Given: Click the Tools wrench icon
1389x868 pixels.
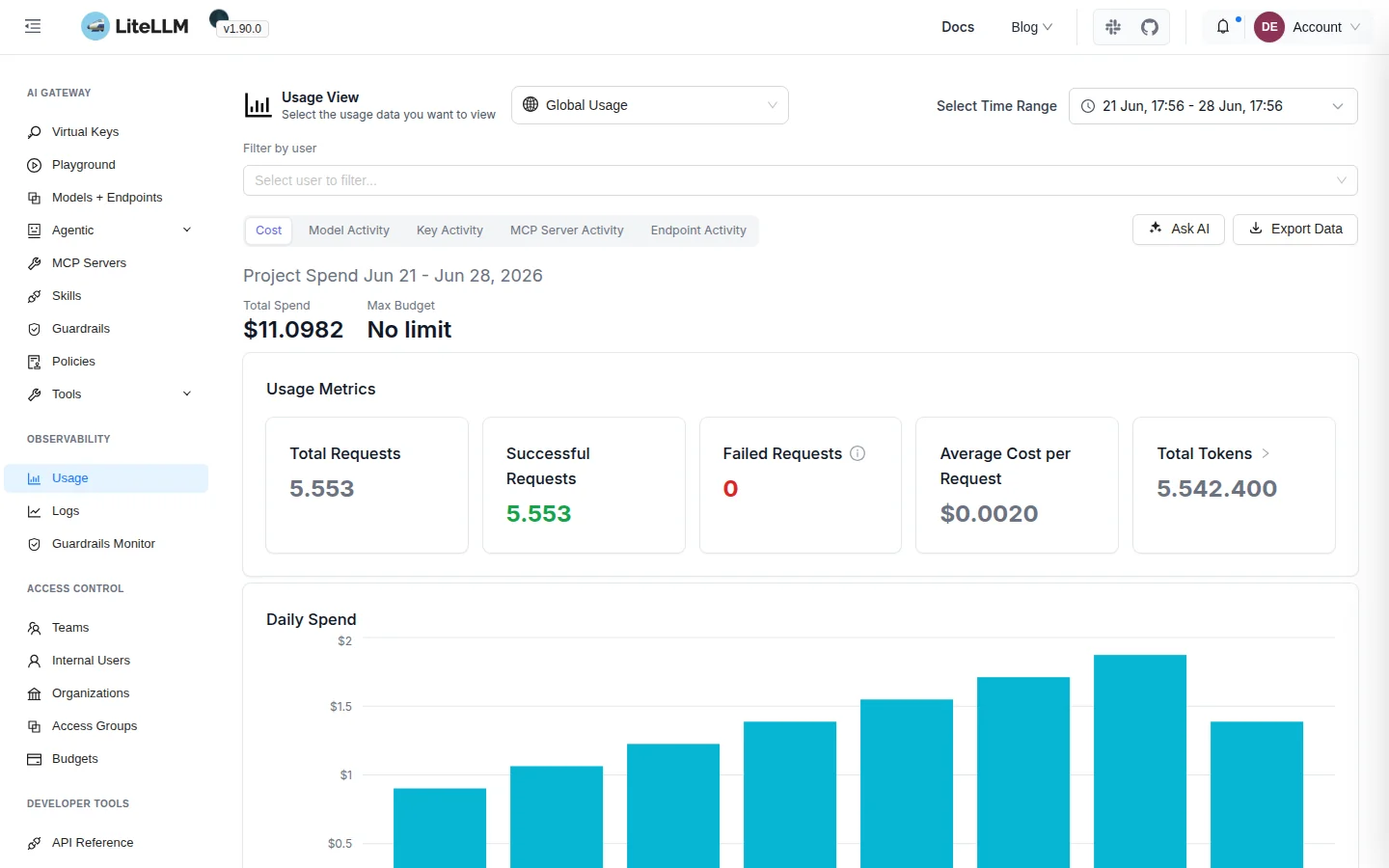Looking at the screenshot, I should (x=35, y=394).
